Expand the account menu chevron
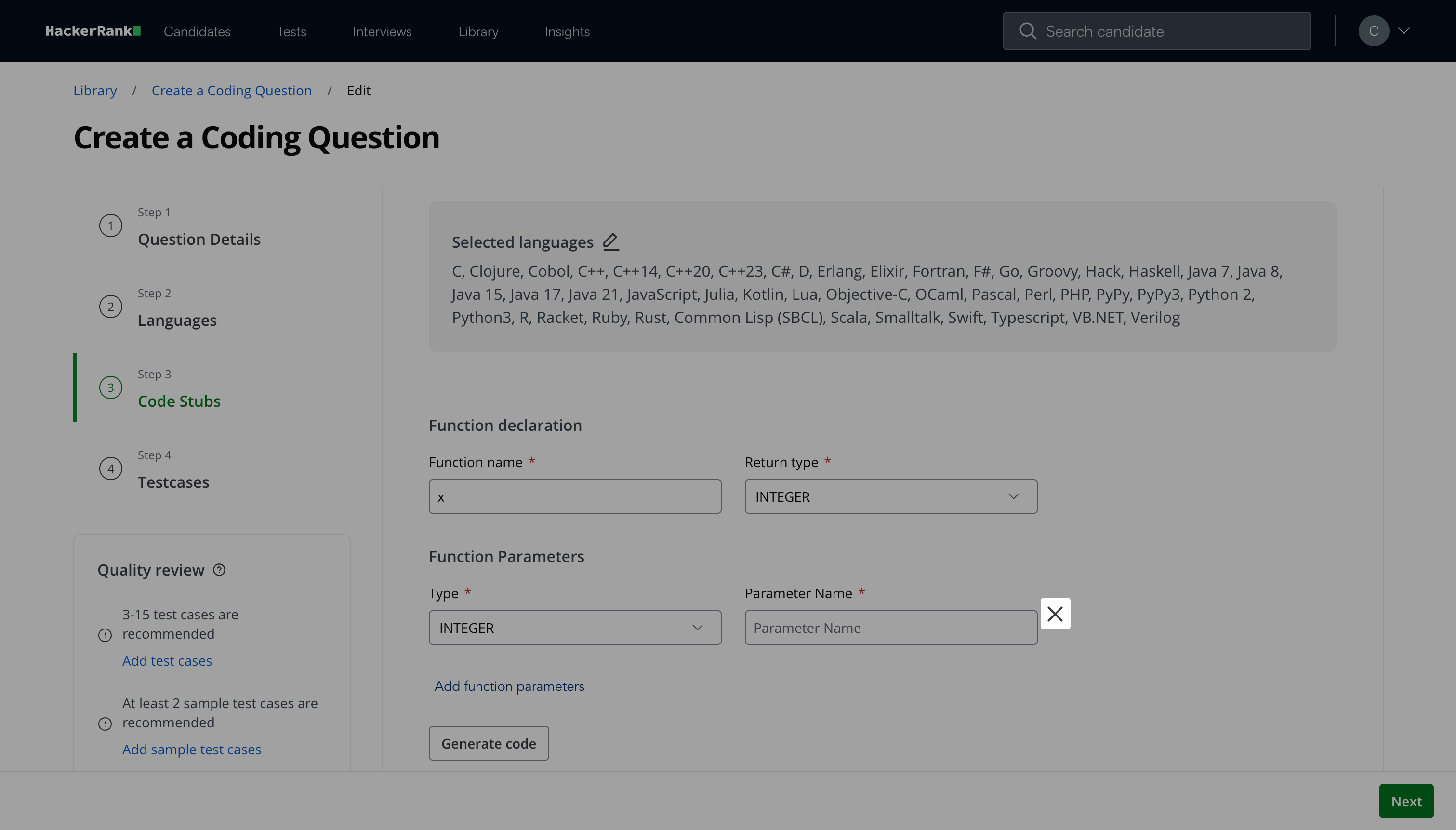The image size is (1456, 830). point(1404,31)
